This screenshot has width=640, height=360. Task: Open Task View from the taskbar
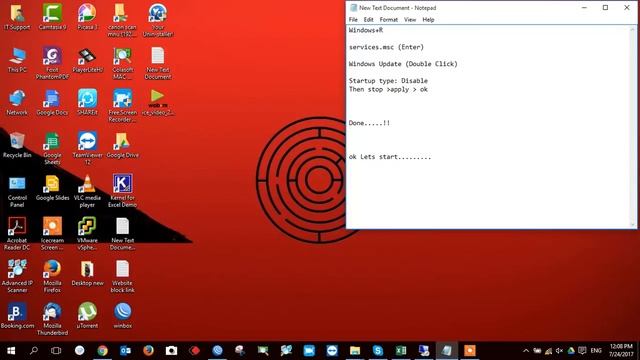tap(56, 351)
